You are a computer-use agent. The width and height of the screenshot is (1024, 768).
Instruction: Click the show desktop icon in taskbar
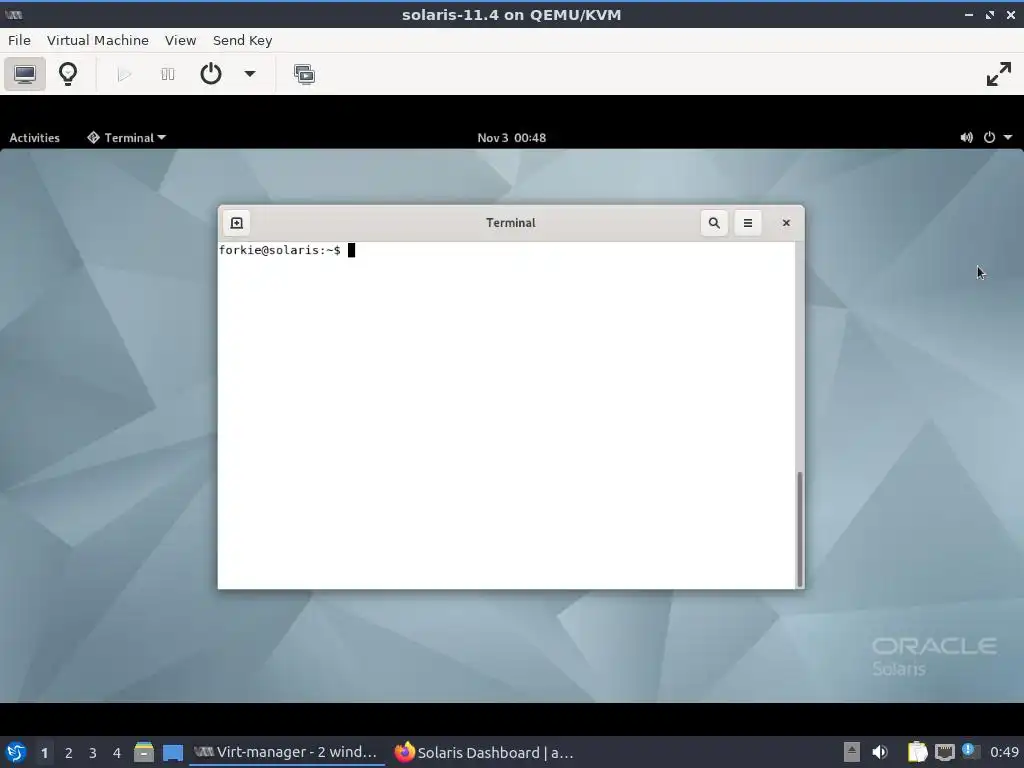173,753
